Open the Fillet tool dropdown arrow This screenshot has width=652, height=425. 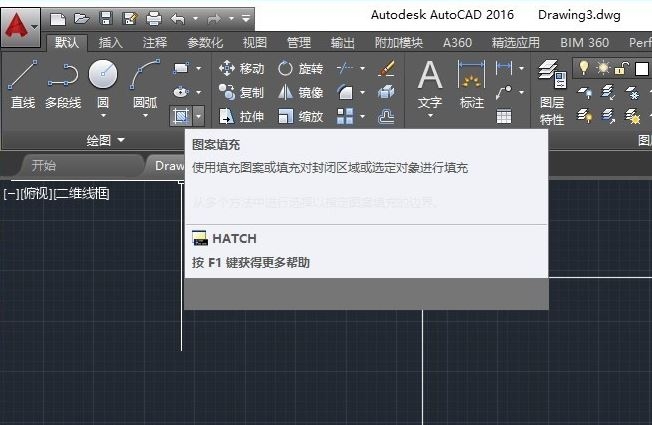click(x=362, y=92)
